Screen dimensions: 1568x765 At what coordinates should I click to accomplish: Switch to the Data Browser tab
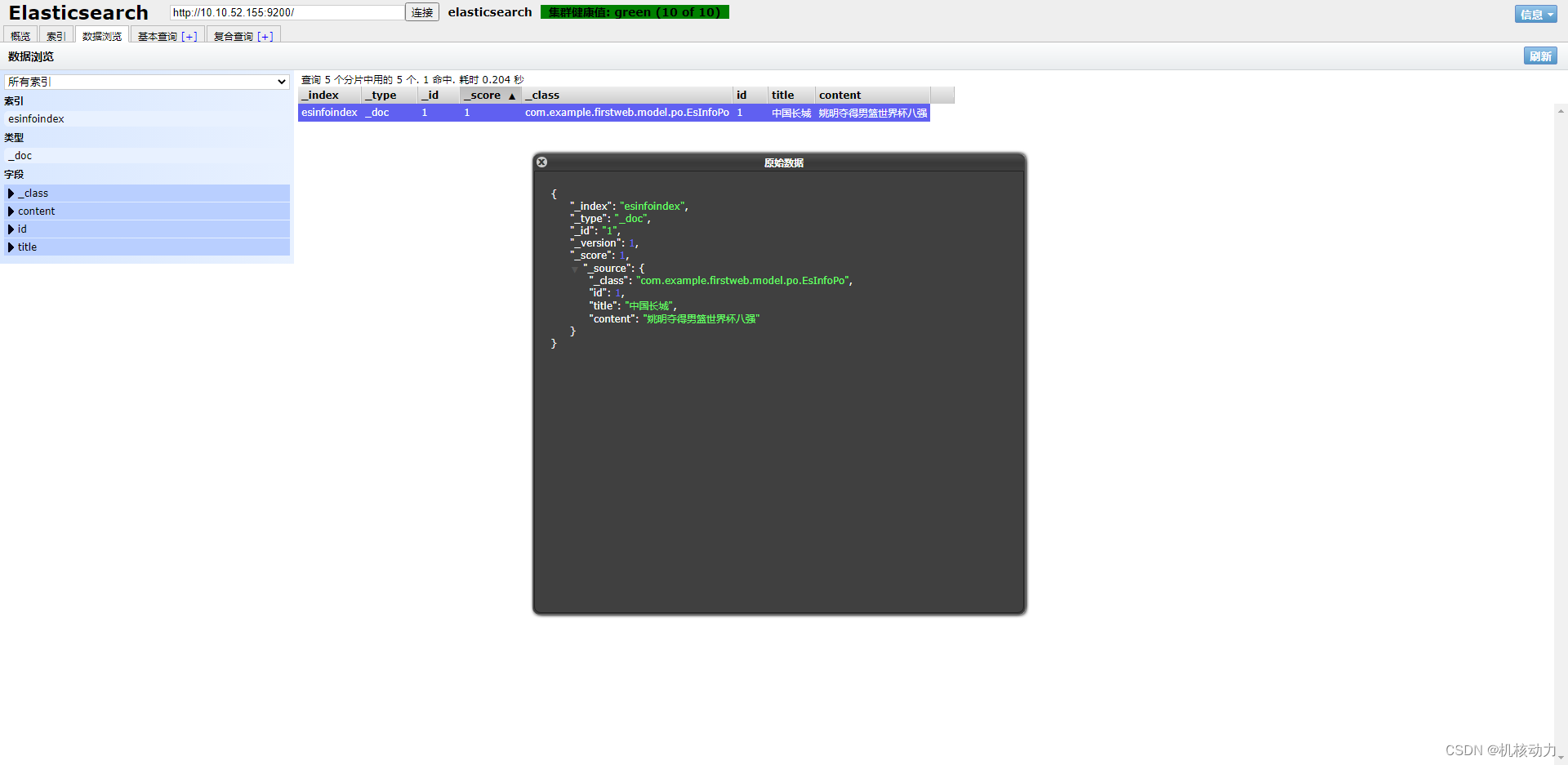[102, 36]
